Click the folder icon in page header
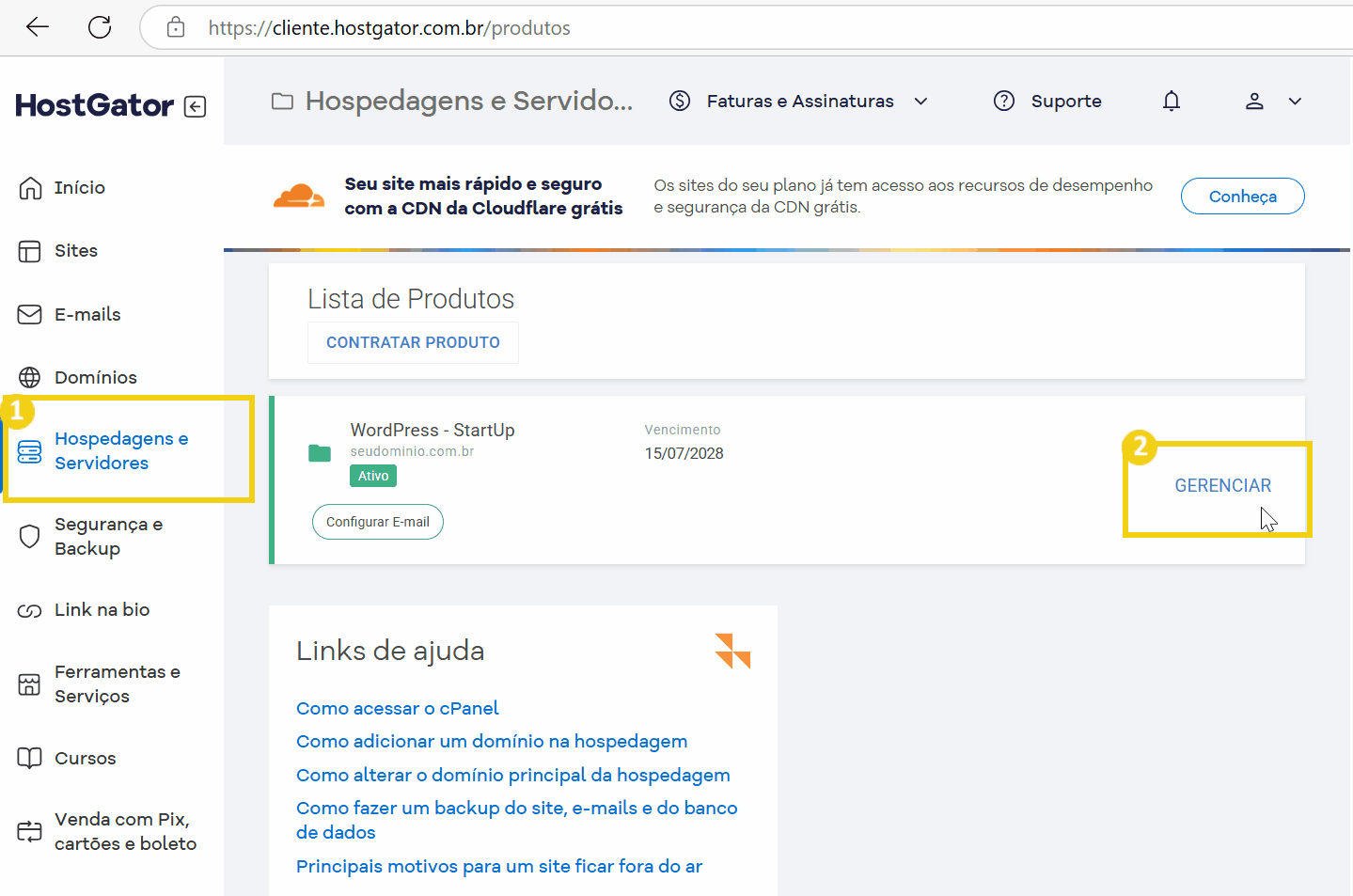 tap(282, 102)
